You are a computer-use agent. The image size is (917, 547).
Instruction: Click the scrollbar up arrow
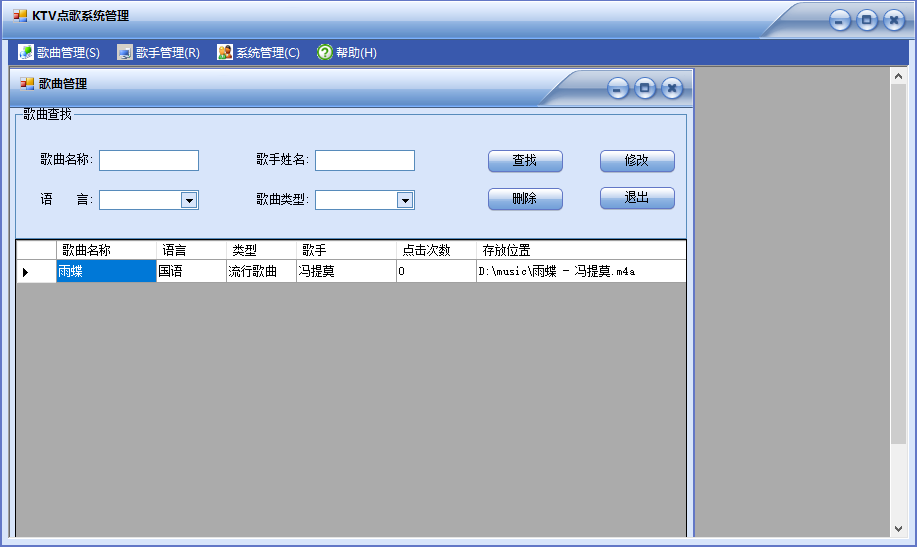pyautogui.click(x=898, y=75)
